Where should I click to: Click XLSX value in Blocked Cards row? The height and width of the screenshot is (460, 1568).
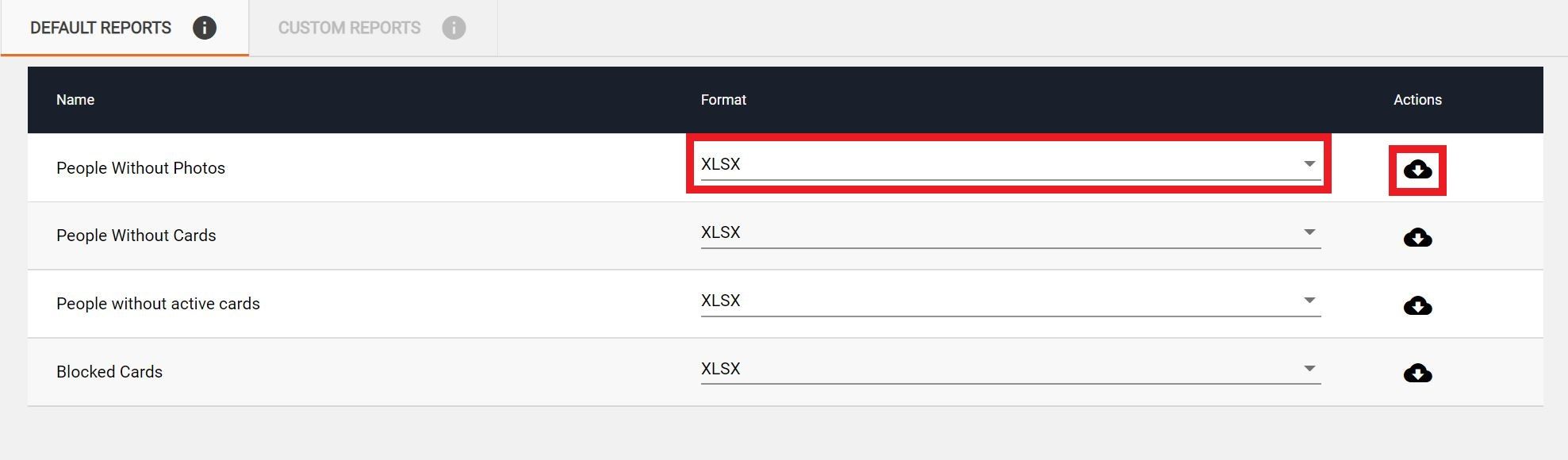click(720, 369)
